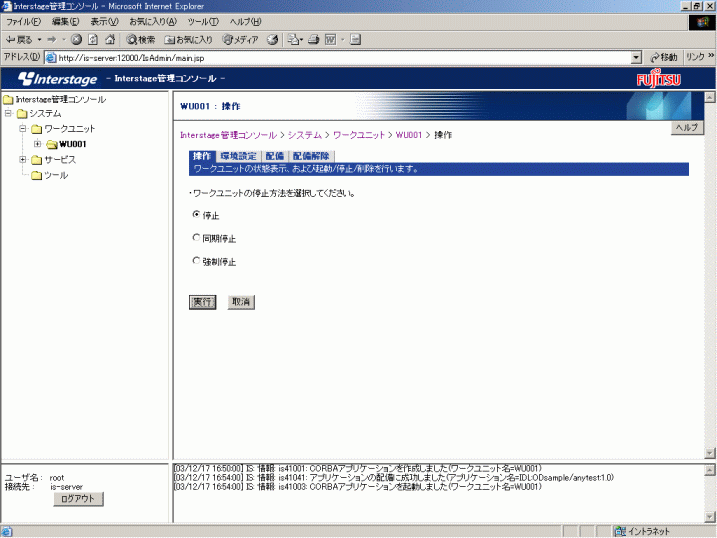Viewport: 717px width, 538px height.
Task: Click the message log scroll down arrow
Action: pos(709,517)
